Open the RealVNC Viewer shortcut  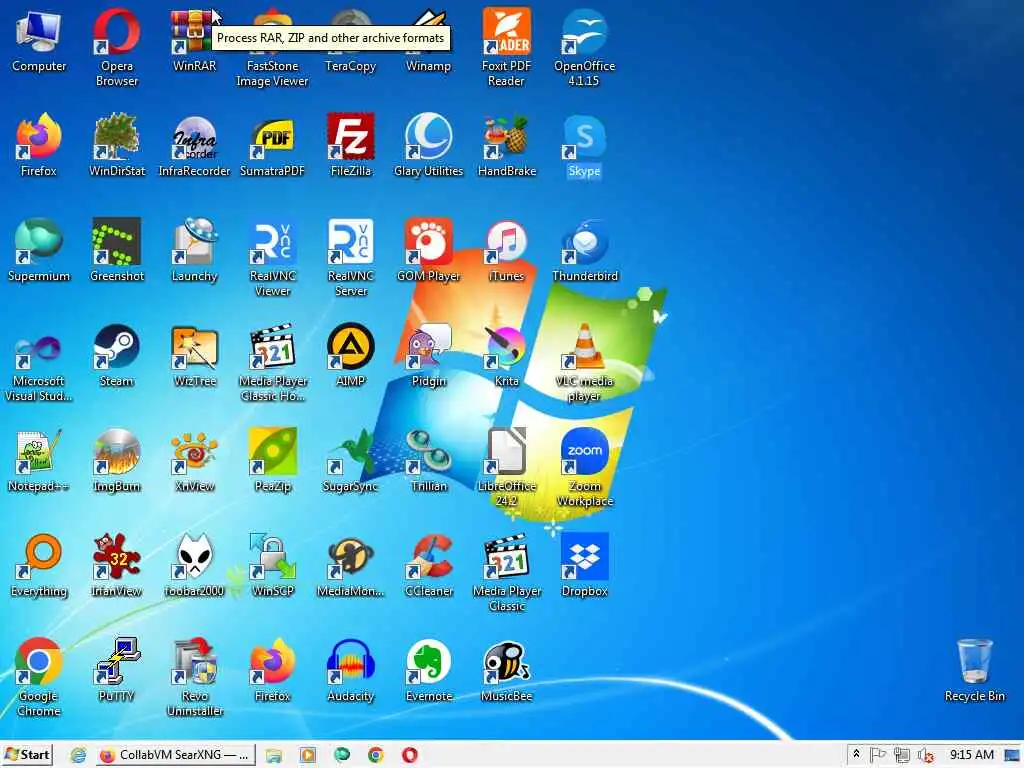(x=272, y=257)
